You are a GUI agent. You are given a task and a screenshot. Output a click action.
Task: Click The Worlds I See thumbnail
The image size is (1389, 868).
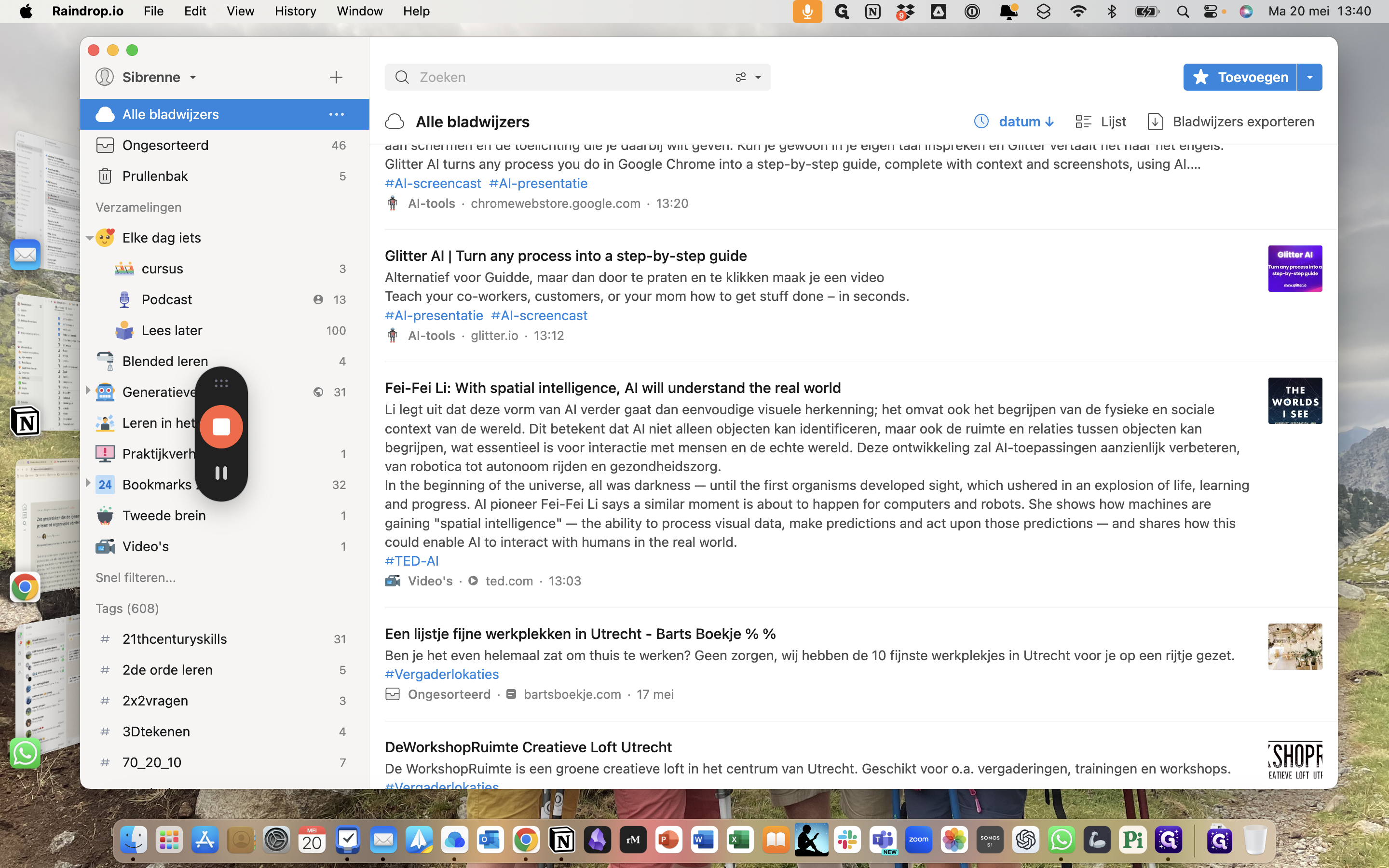(x=1295, y=401)
